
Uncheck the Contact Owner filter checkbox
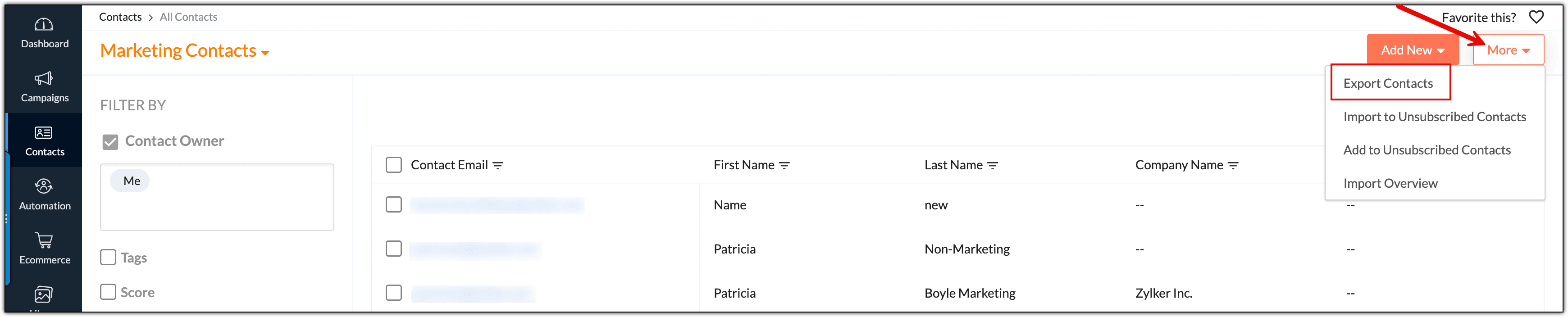pos(110,142)
